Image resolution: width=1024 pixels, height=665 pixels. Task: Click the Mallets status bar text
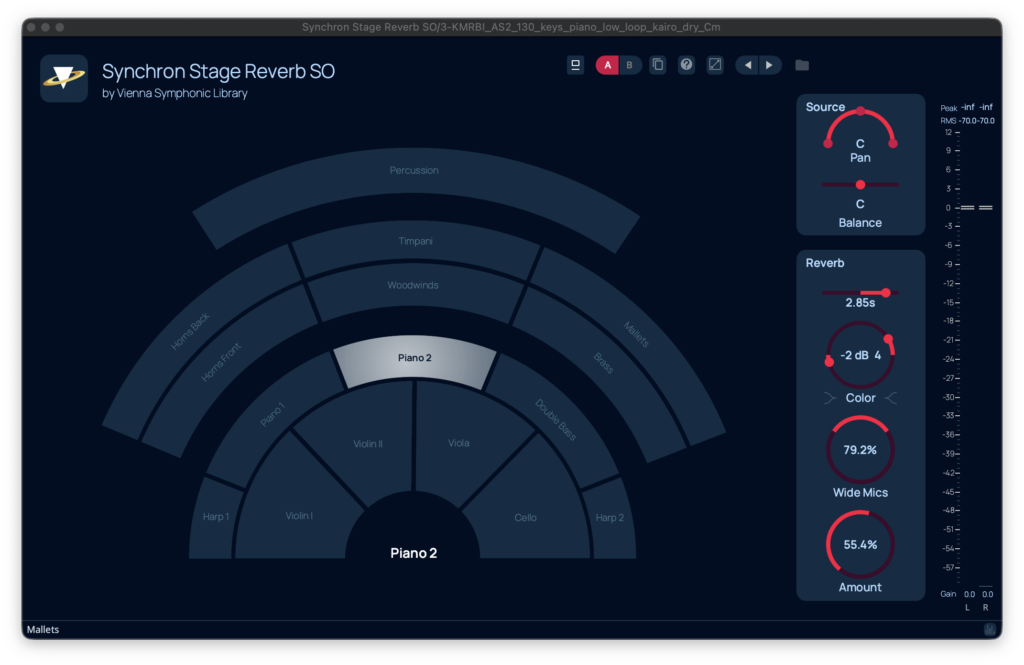tap(42, 630)
